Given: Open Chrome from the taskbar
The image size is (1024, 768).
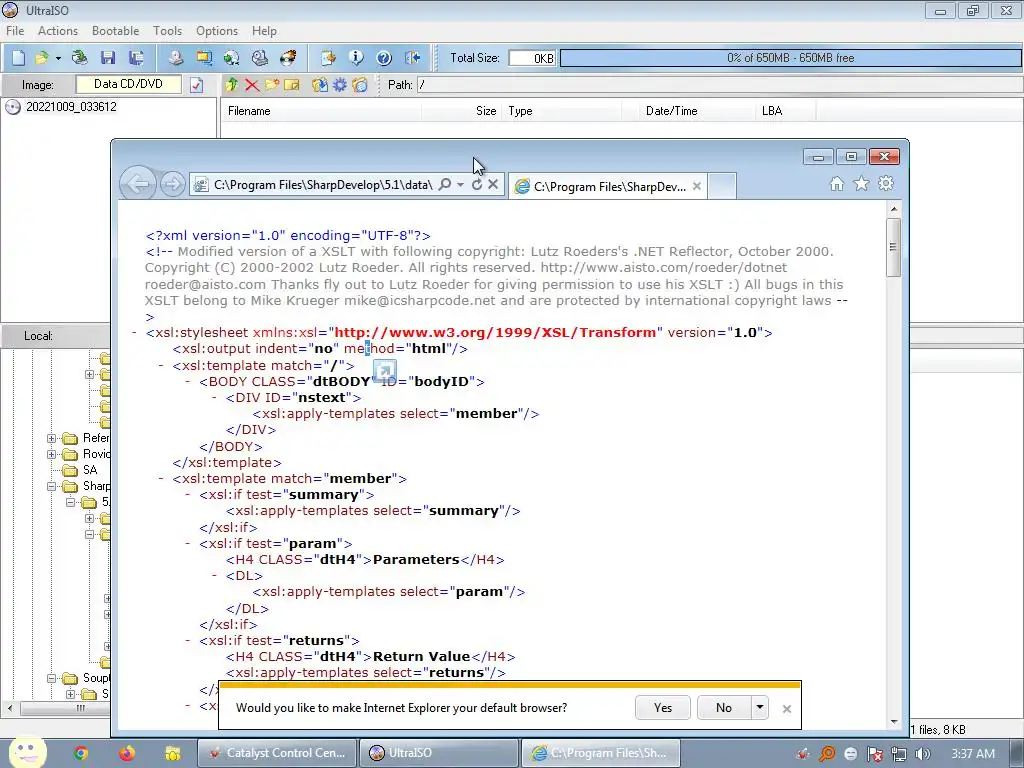Looking at the screenshot, I should point(81,754).
